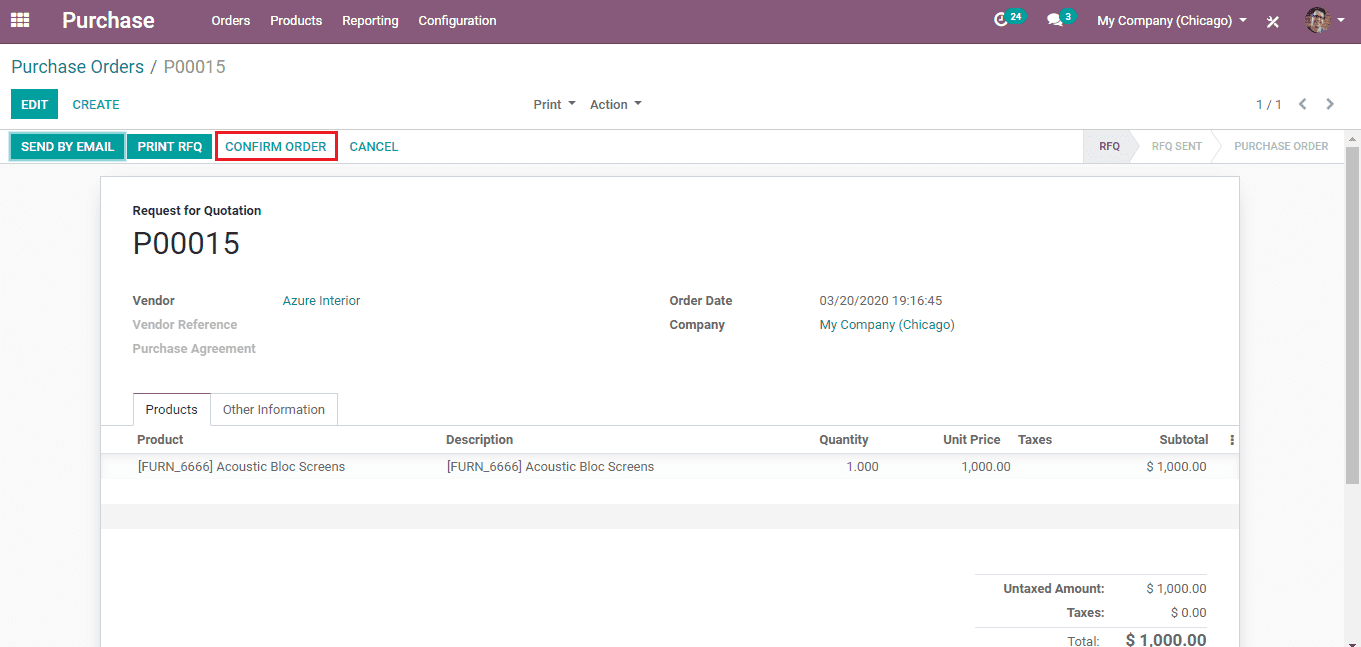Click the 1 / 1 pager counter
Screen dimensions: 1361x647
[1269, 104]
